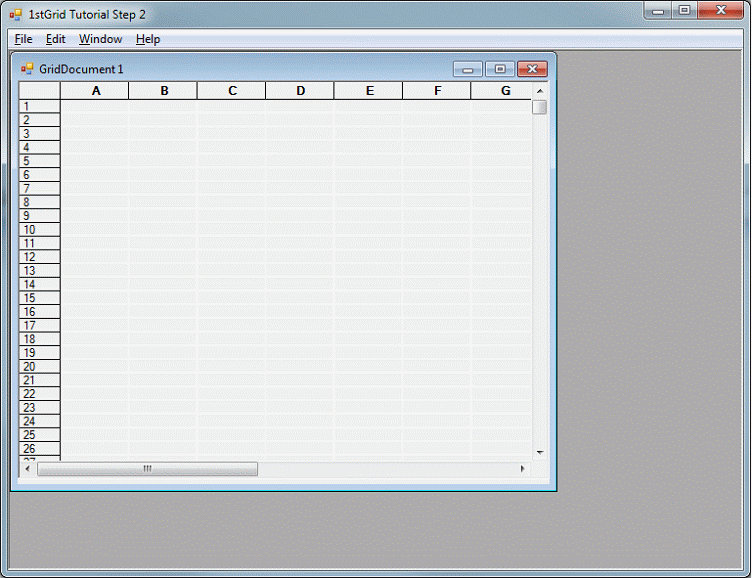The image size is (752, 578).
Task: Click cell E12 in the grid
Action: pos(369,257)
